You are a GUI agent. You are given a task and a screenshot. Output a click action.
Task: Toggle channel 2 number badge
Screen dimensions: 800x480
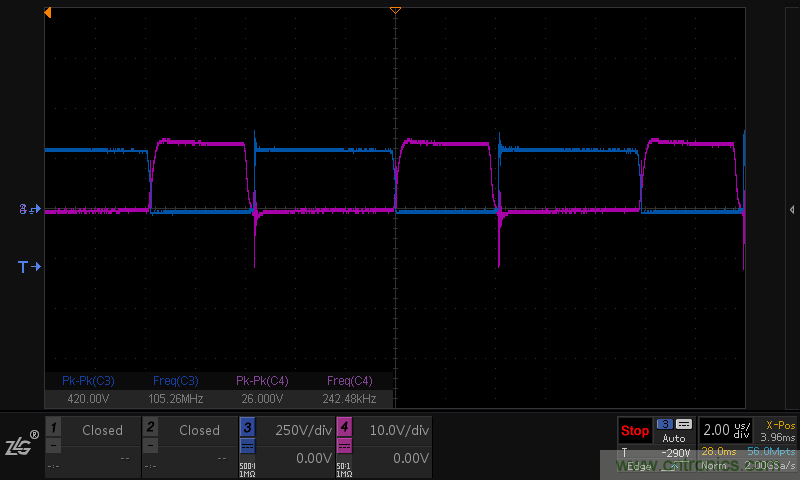150,428
